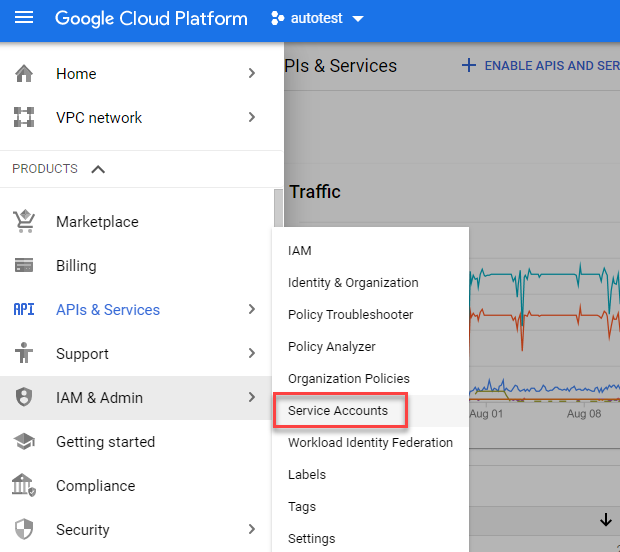Screen dimensions: 620x552
Task: Expand the Home submenu chevron
Action: click(251, 73)
